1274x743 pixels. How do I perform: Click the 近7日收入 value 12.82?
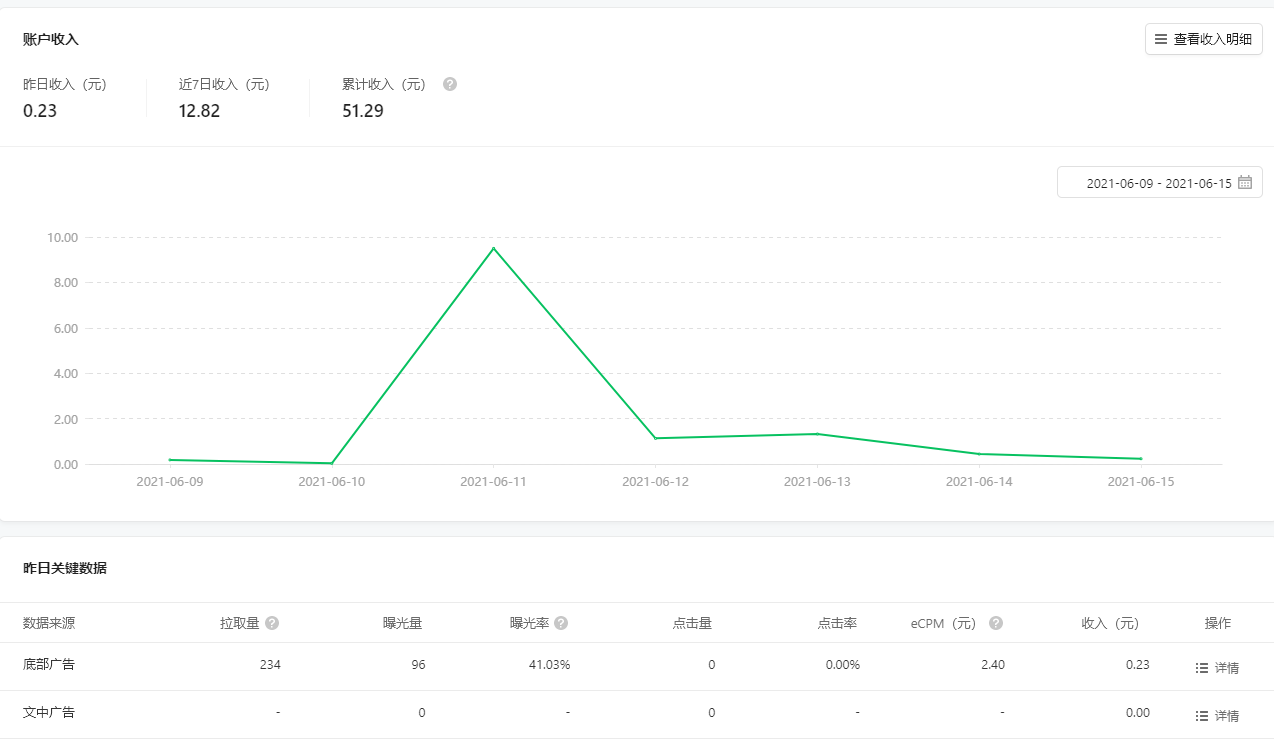point(199,111)
